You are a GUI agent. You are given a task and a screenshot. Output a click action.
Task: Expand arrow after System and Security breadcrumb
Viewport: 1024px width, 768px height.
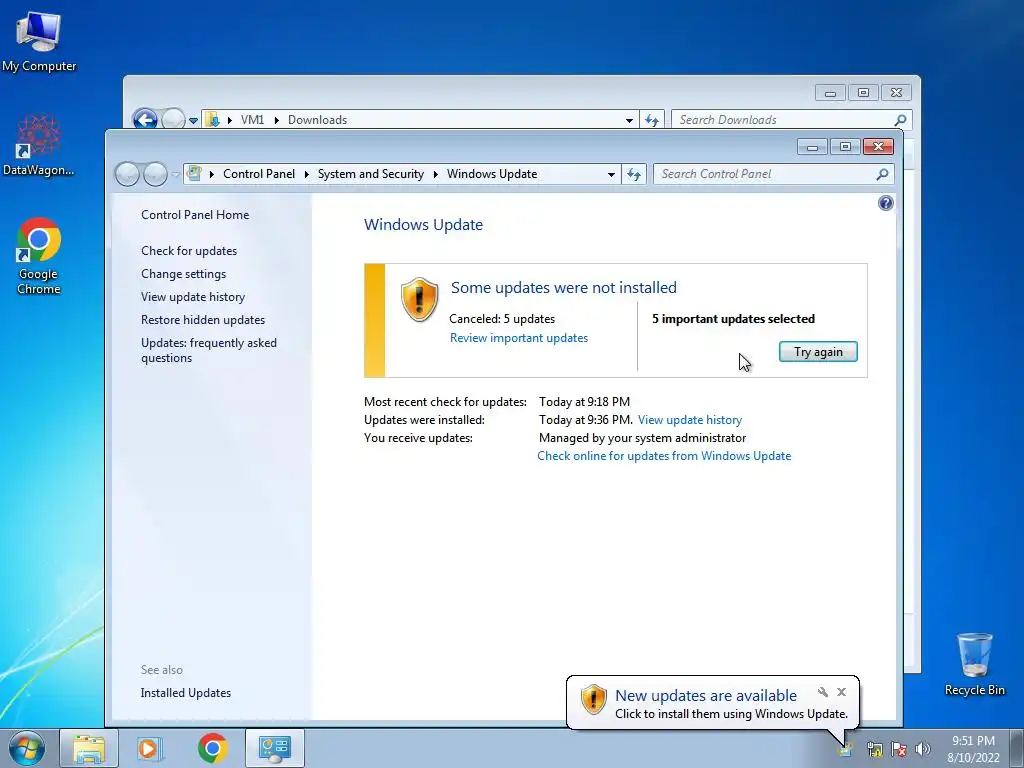pos(436,174)
